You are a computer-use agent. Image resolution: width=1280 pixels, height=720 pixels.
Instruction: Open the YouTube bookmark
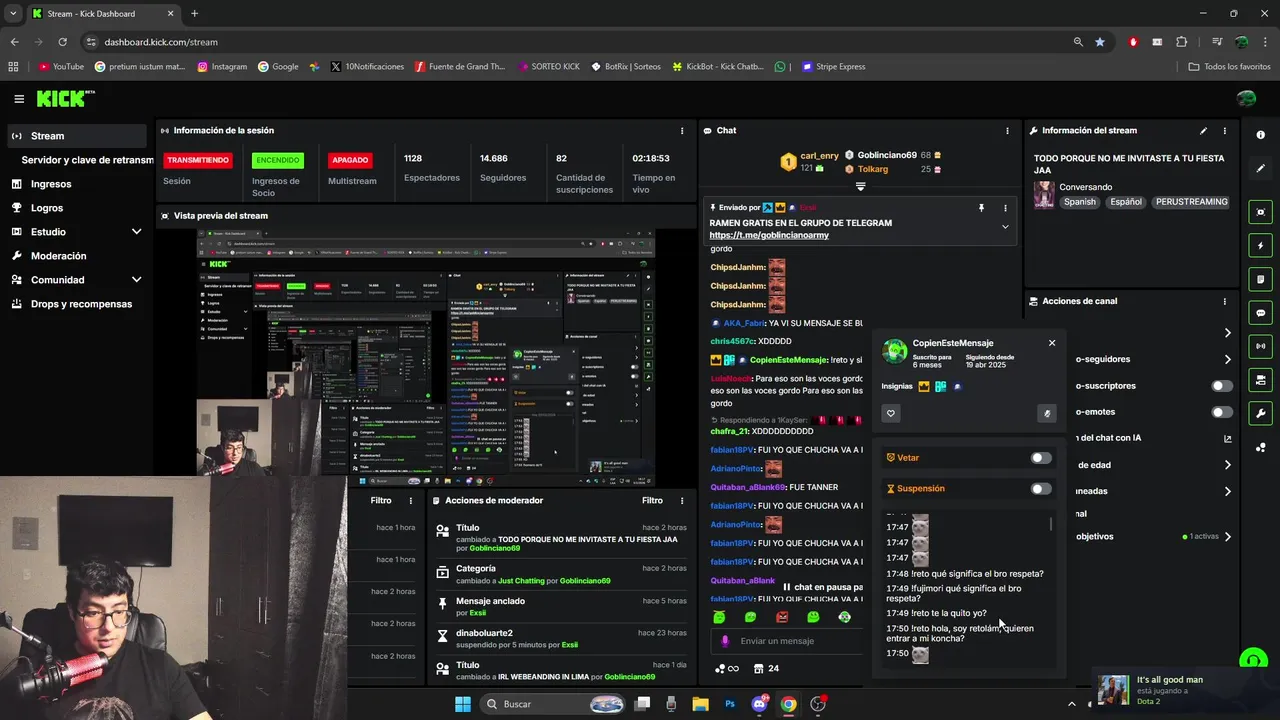point(61,67)
